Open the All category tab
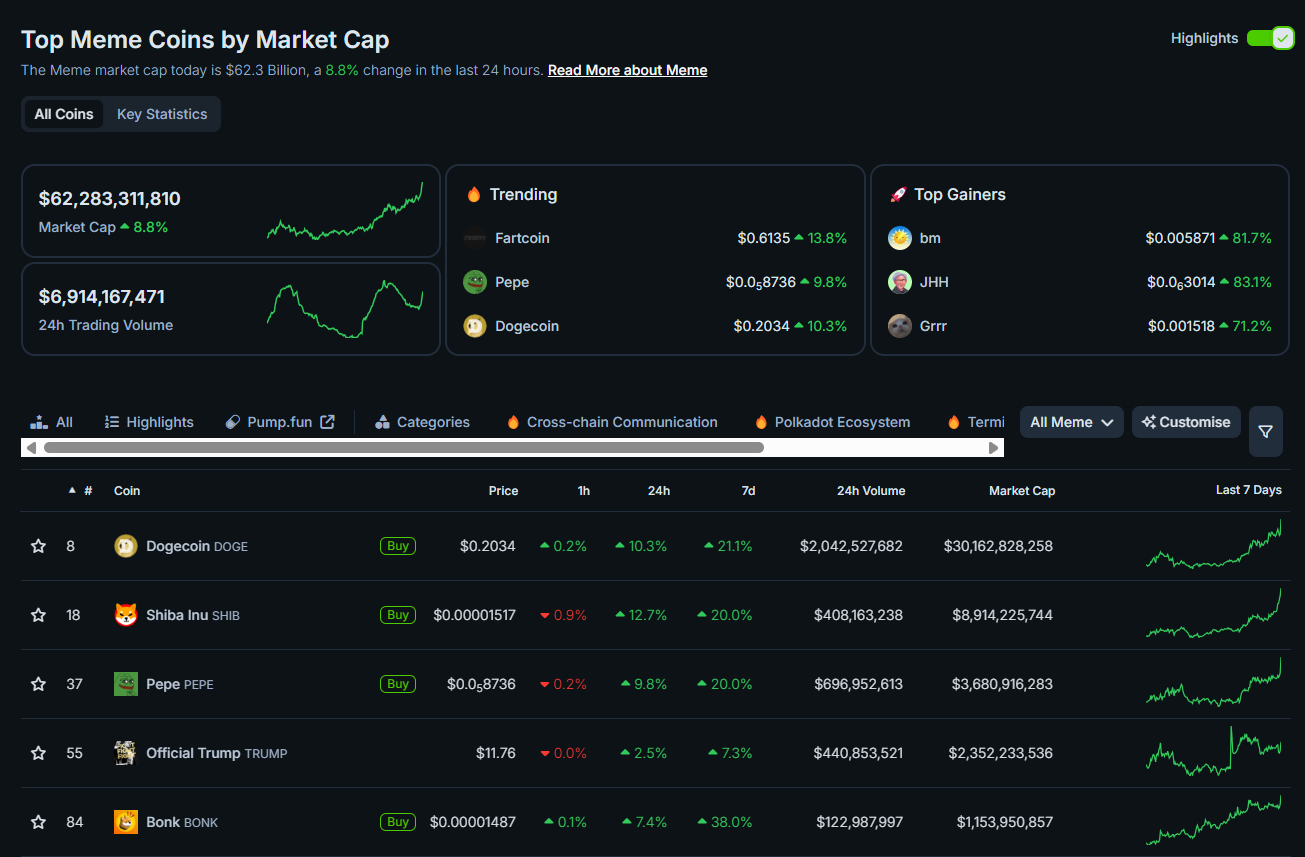 click(51, 422)
